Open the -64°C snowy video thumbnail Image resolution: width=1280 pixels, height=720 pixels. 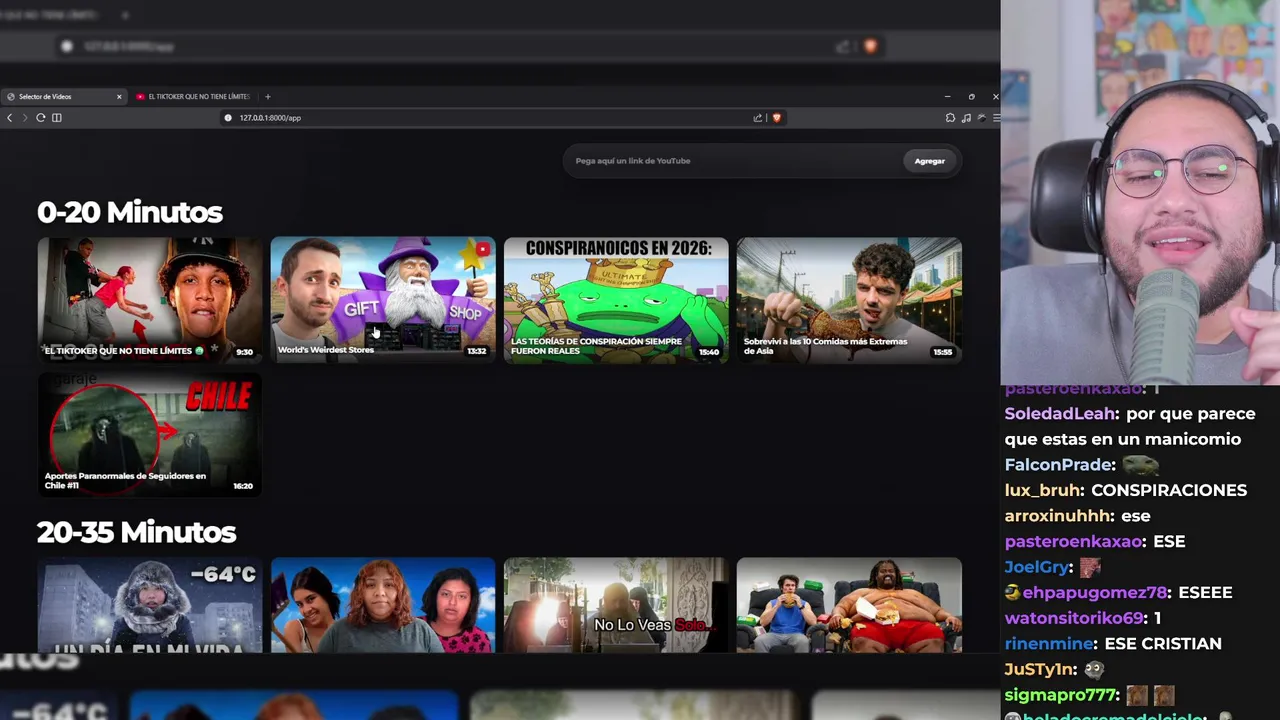point(150,605)
